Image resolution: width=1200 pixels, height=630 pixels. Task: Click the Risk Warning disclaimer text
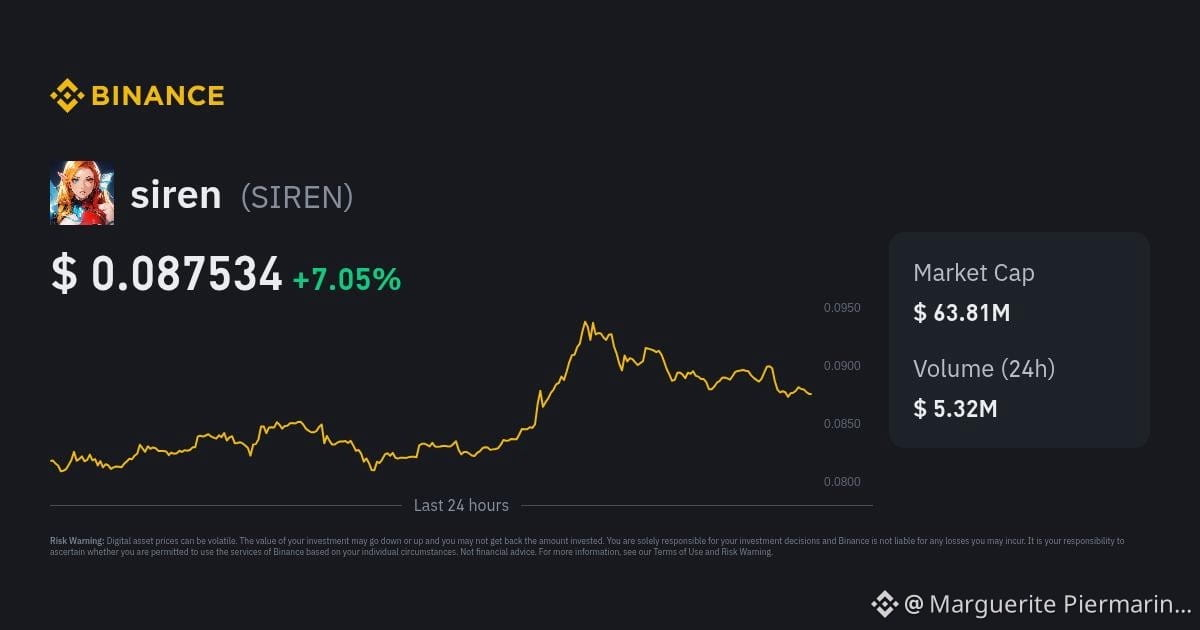(x=587, y=546)
